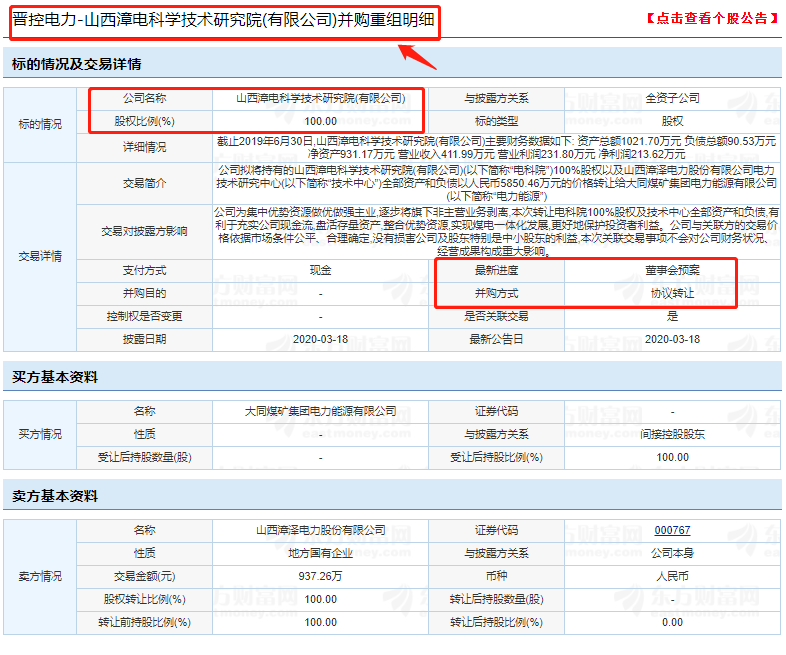Viewport: 786px width, 655px height.
Task: Select the 937.26万 transaction amount
Action: click(x=321, y=576)
